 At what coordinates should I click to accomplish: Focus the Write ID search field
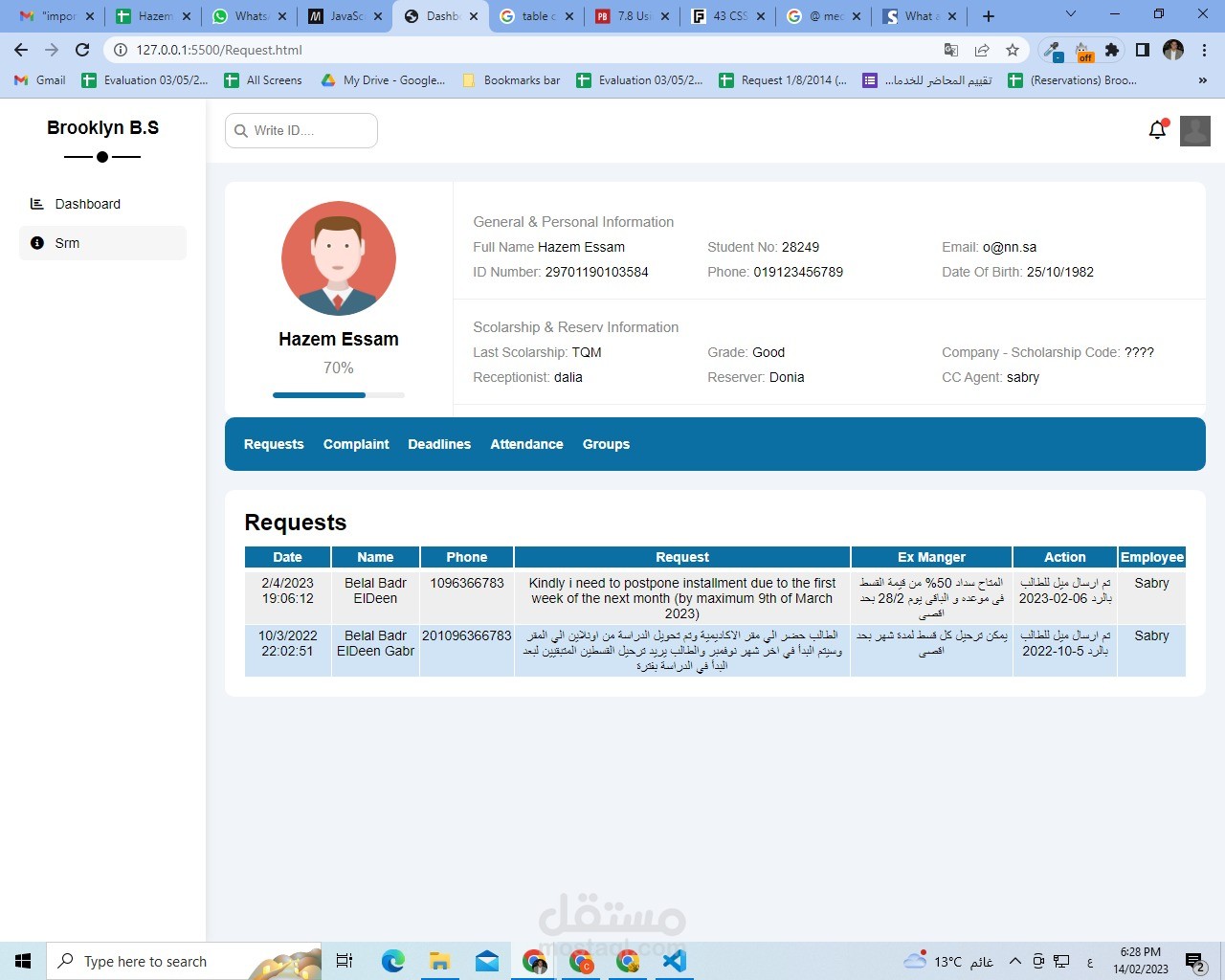[x=301, y=130]
